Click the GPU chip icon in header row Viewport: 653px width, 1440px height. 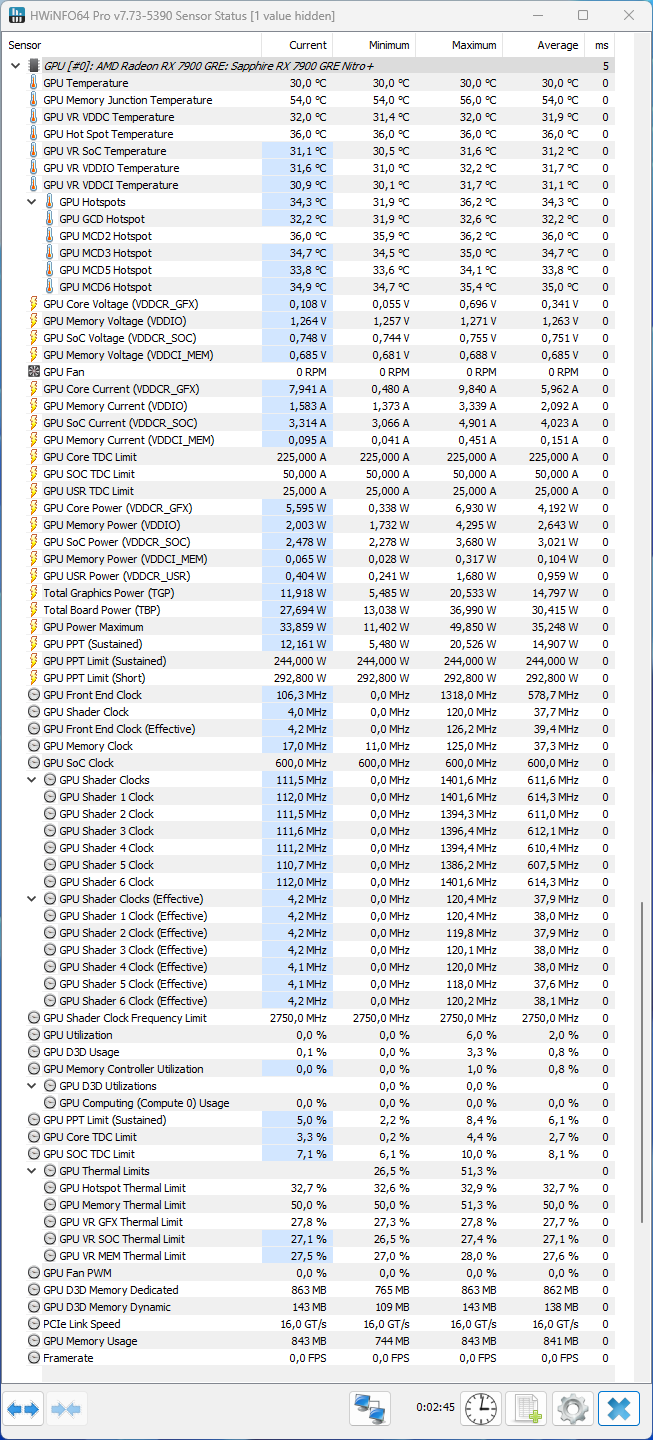pos(34,66)
